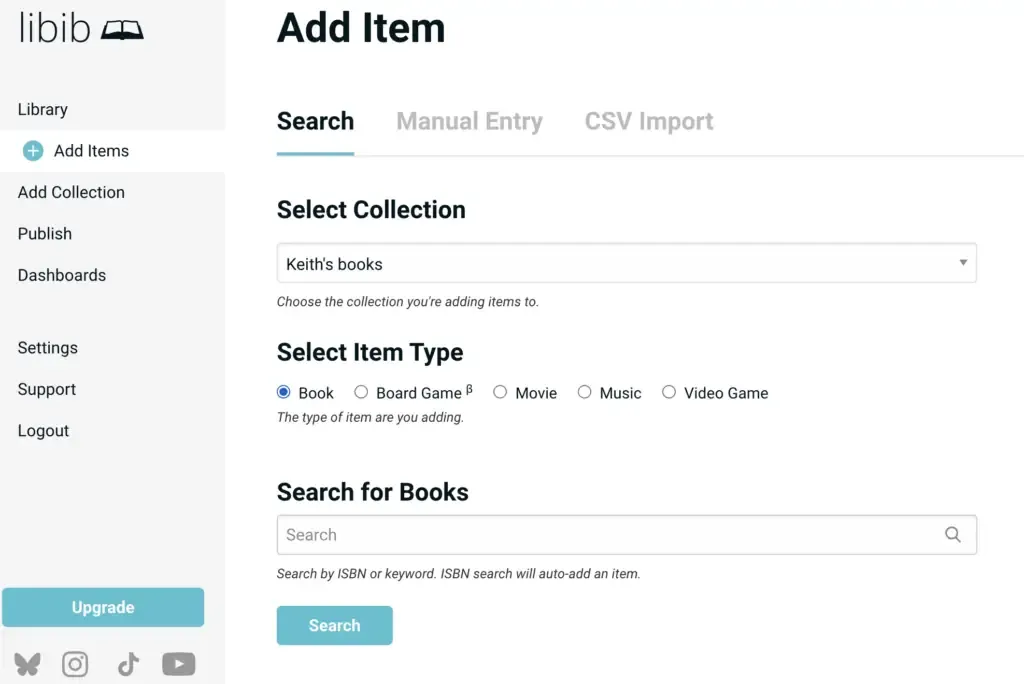Click the magnifying glass search icon
This screenshot has width=1024, height=684.
[953, 535]
